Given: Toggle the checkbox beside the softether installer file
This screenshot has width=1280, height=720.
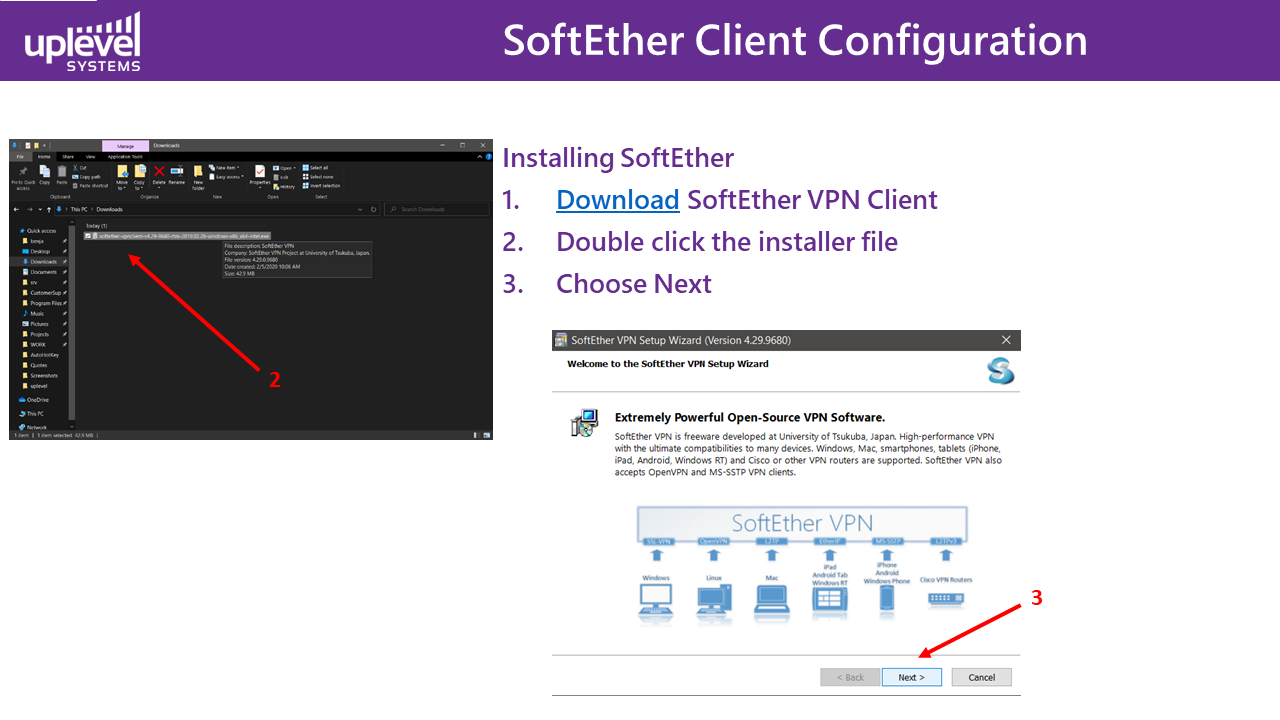Looking at the screenshot, I should [x=88, y=236].
